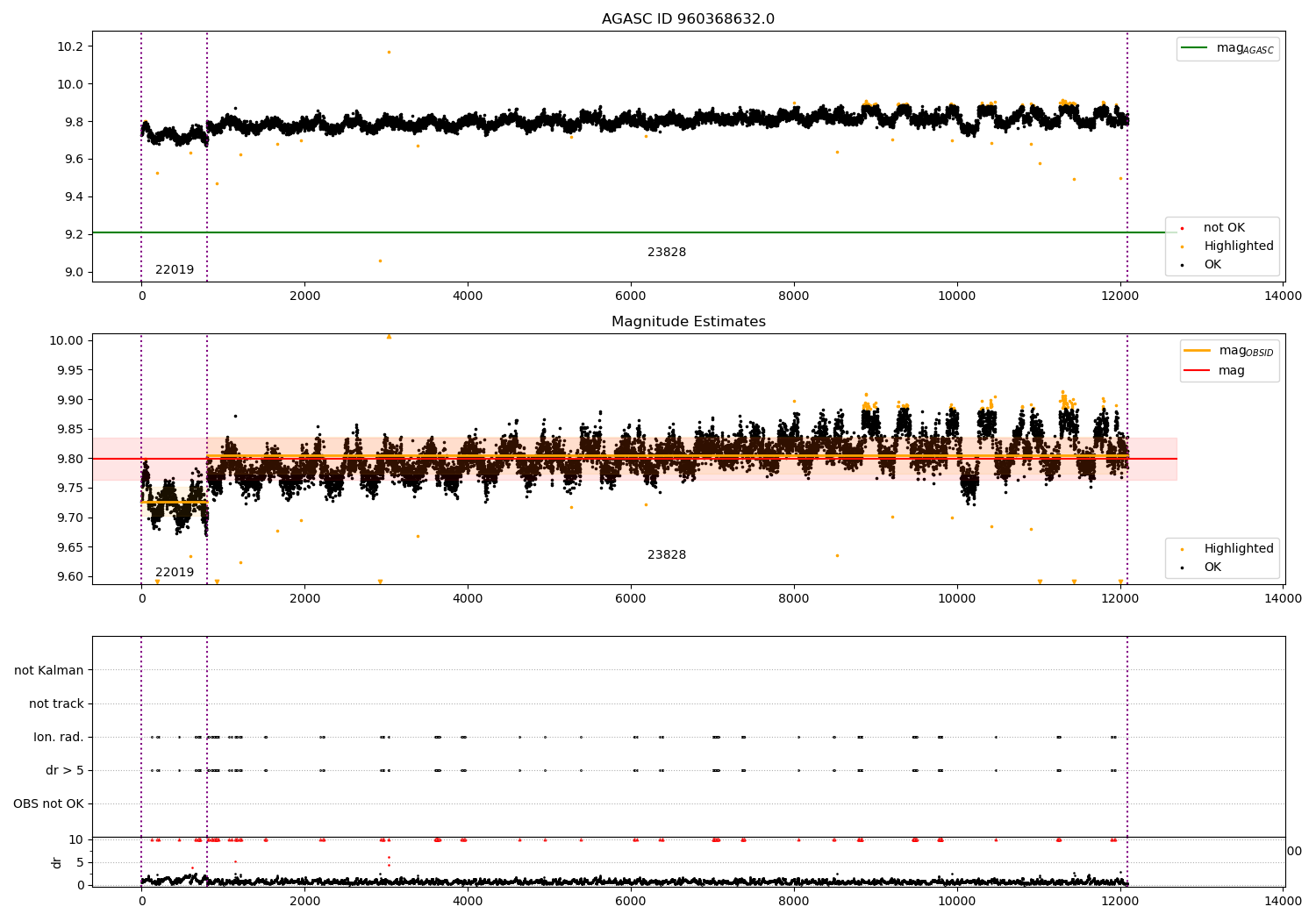Screen dimensions: 1316x921
Task: Click the red line sample in the mag legend entry
Action: coord(1197,371)
